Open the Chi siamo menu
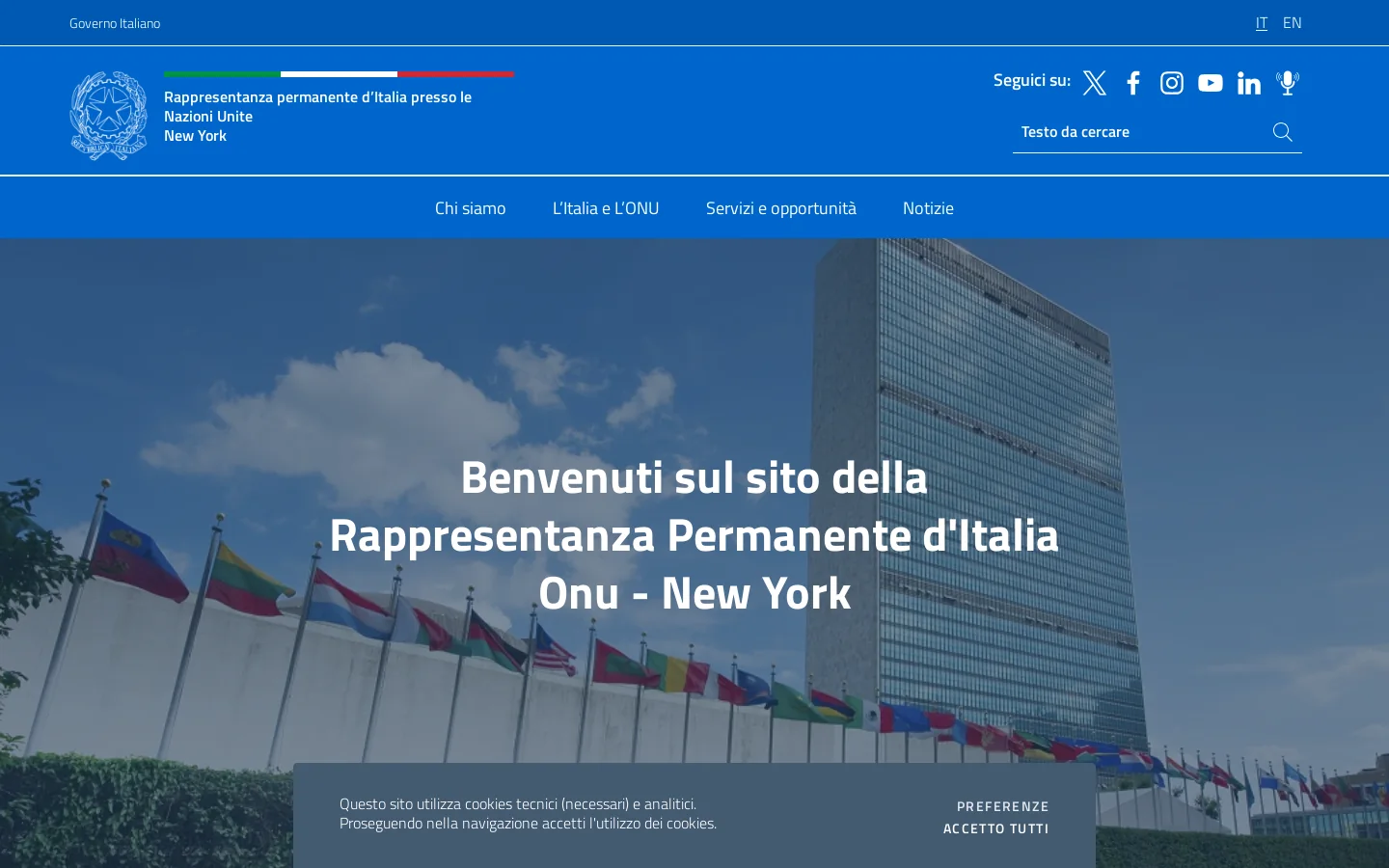 click(x=470, y=208)
